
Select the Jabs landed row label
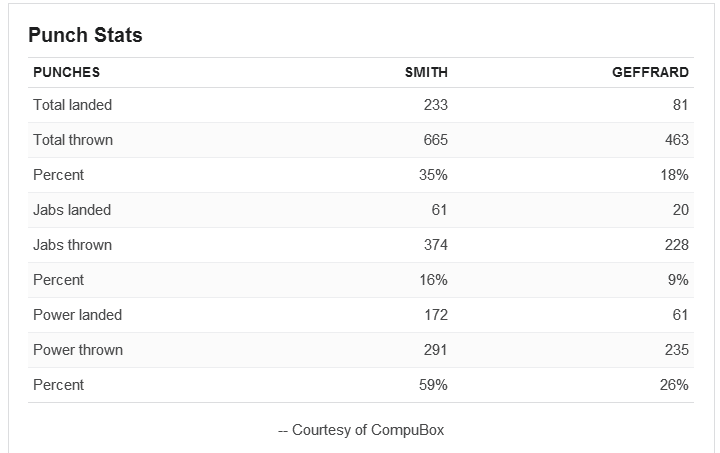tap(72, 210)
